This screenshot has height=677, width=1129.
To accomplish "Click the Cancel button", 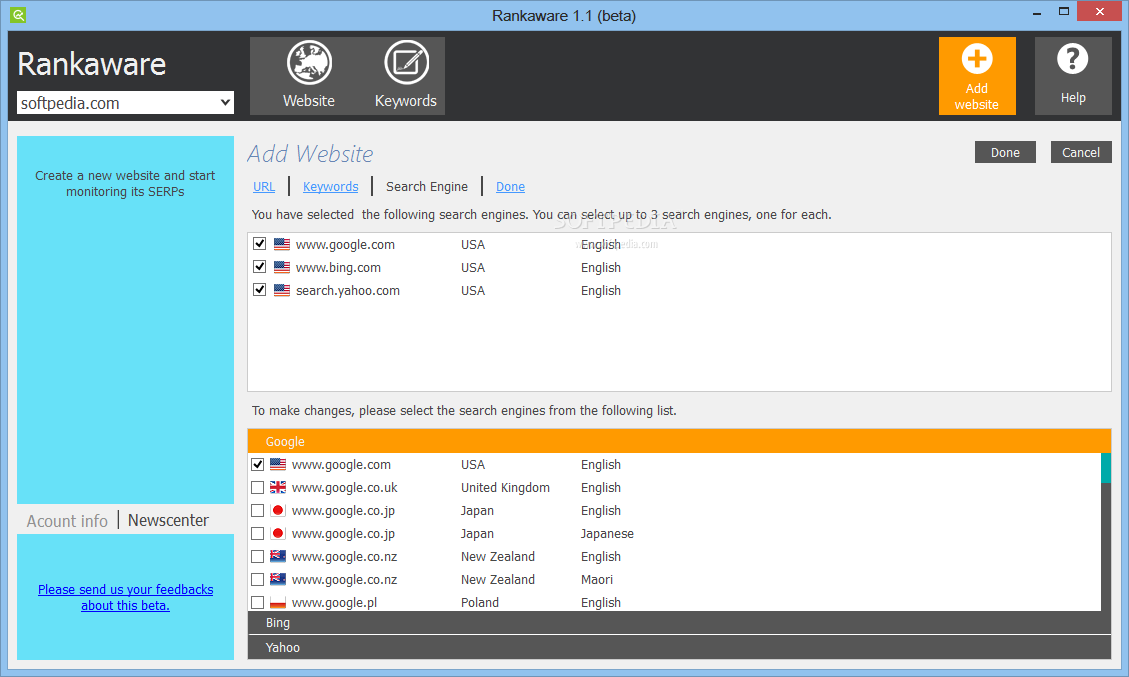I will pyautogui.click(x=1081, y=152).
